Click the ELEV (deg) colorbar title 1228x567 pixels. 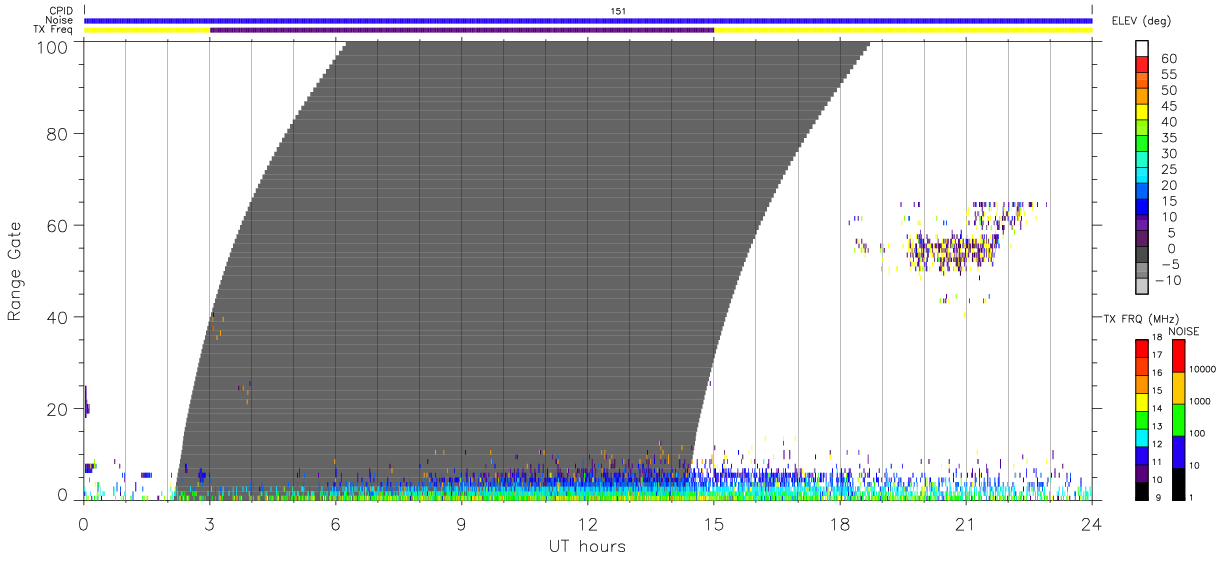click(x=1141, y=21)
